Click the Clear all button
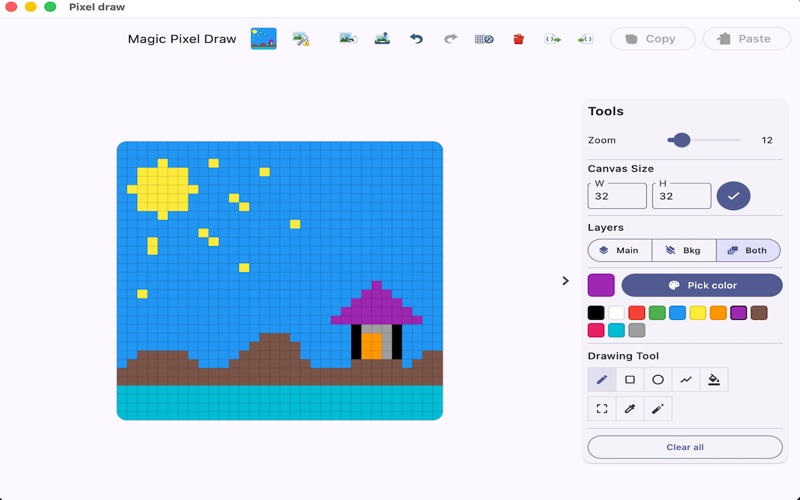The height and width of the screenshot is (500, 800). [685, 447]
